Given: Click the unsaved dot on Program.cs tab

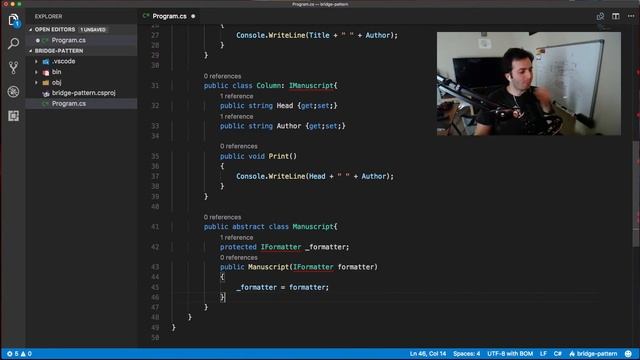Looking at the screenshot, I should tap(193, 16).
